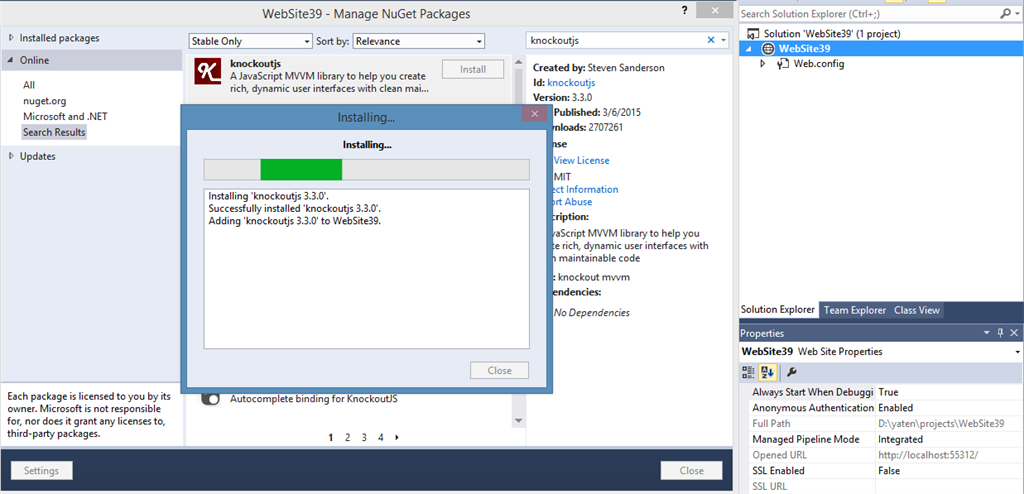This screenshot has height=494, width=1024.
Task: Open Properties window position dropdown arrow
Action: 987,333
